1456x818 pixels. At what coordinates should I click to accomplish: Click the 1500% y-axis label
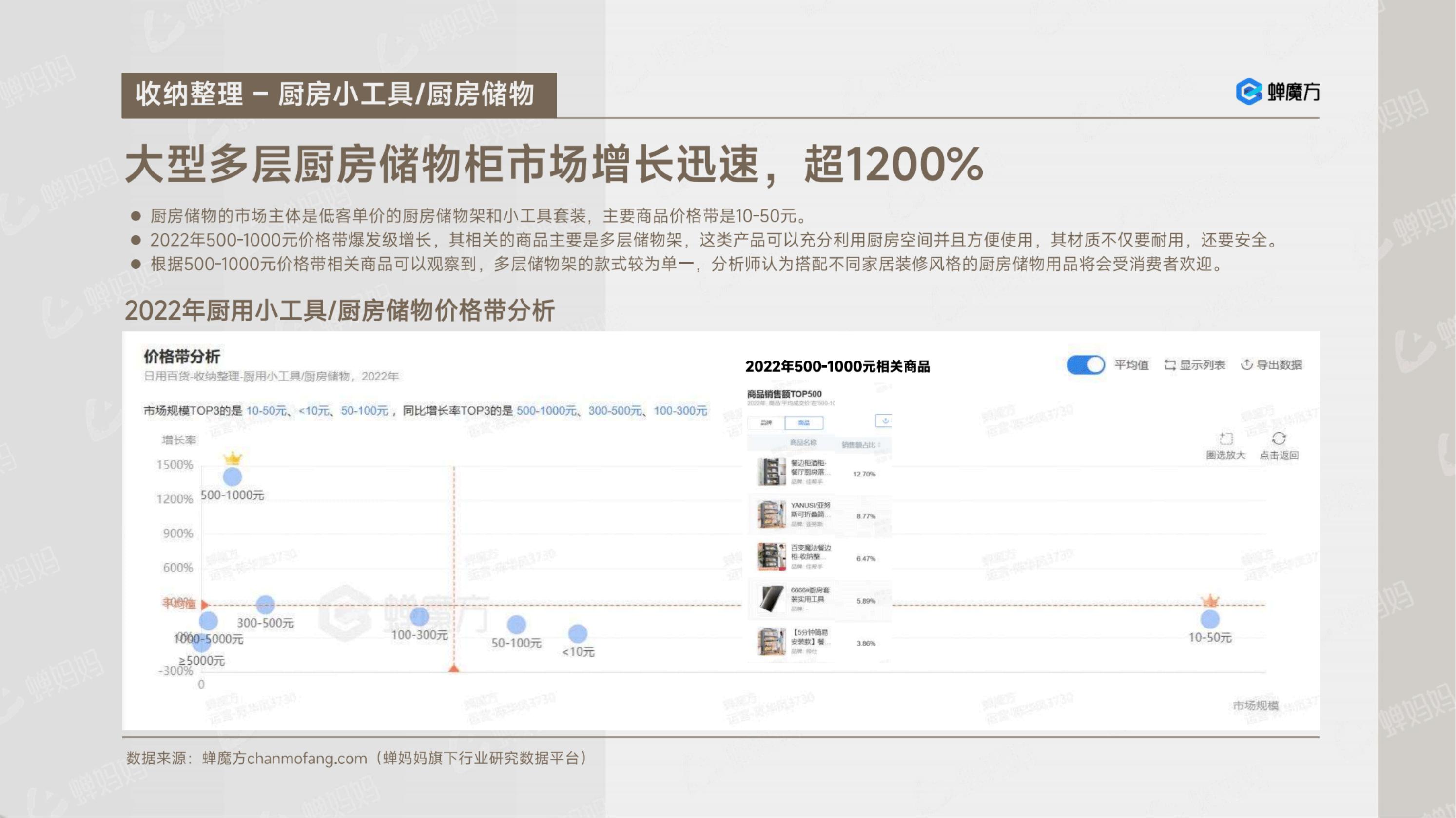[175, 465]
